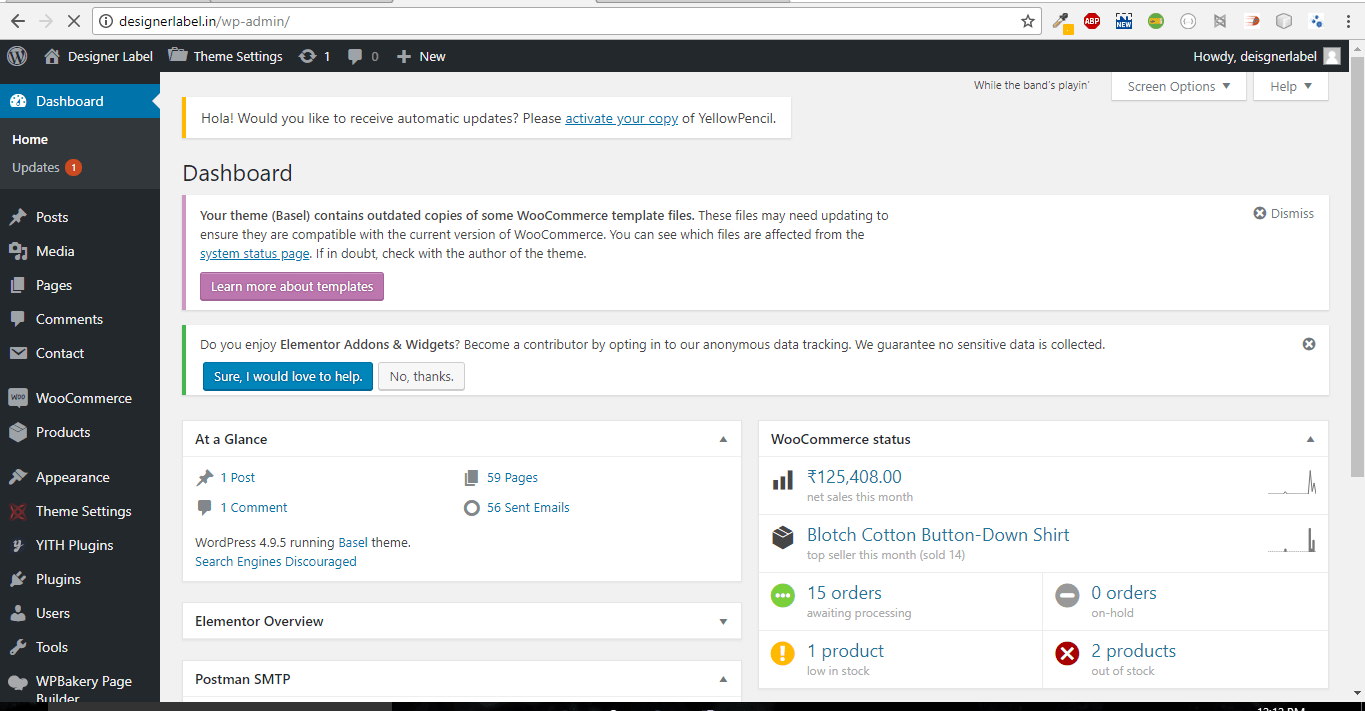Click the Adblock Plus extension icon
This screenshot has height=711, width=1365.
pyautogui.click(x=1092, y=20)
